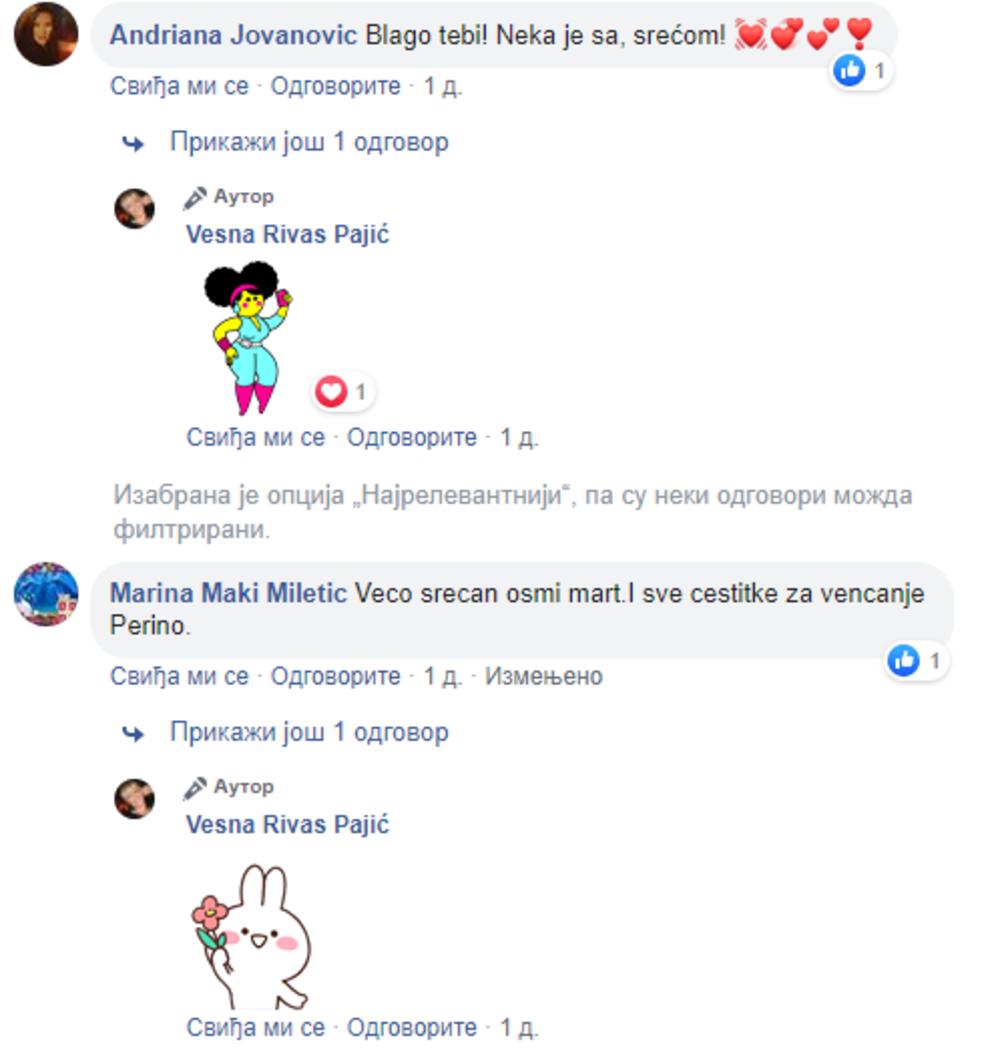Open Andriana Jovanovic name link
1000x1056 pixels.
click(x=233, y=35)
